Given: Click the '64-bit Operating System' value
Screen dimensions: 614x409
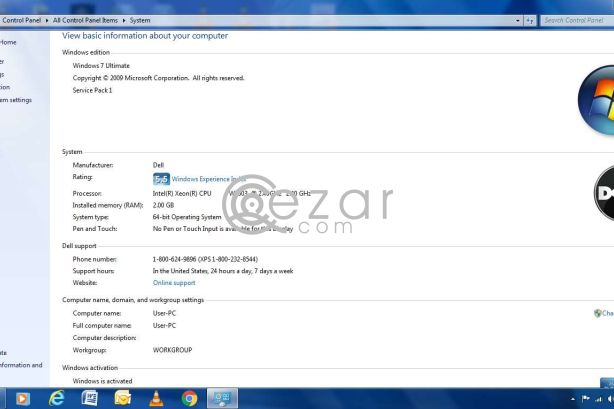Looking at the screenshot, I should [187, 217].
